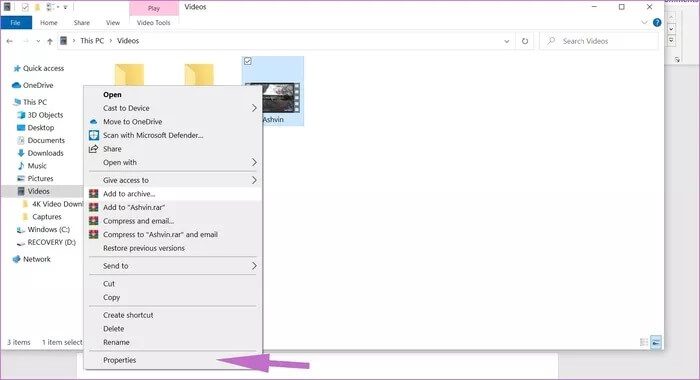Switch to large icons view button
The image size is (700, 380).
[x=655, y=342]
